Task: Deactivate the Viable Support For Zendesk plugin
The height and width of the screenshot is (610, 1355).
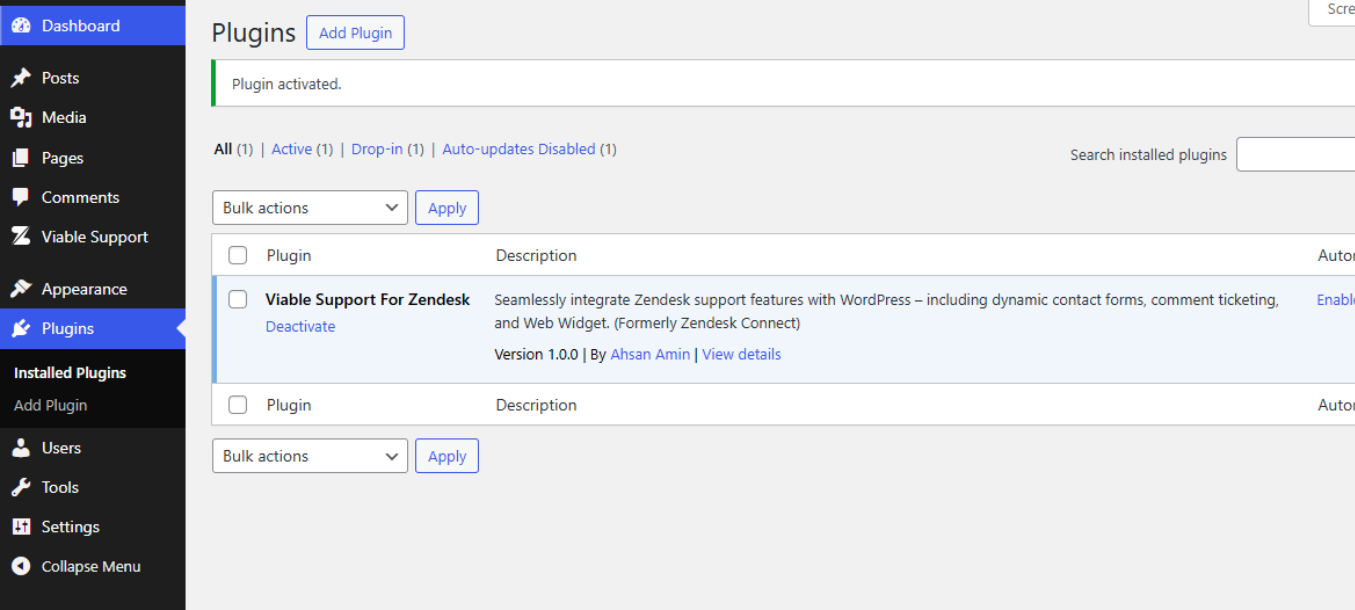Action: (x=300, y=327)
